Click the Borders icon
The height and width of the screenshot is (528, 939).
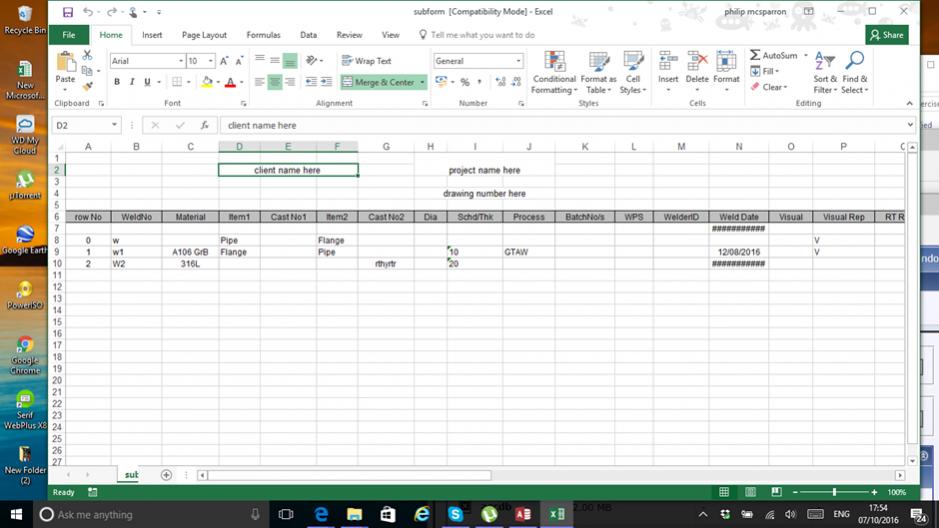coord(177,82)
